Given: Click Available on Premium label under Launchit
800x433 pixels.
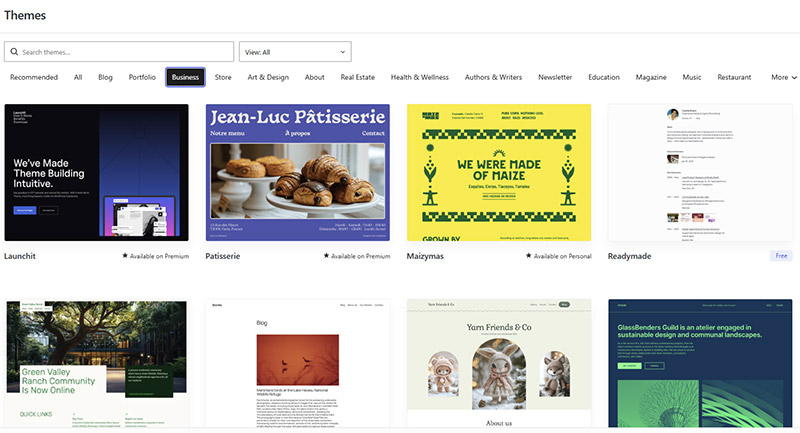Looking at the screenshot, I should [159, 256].
